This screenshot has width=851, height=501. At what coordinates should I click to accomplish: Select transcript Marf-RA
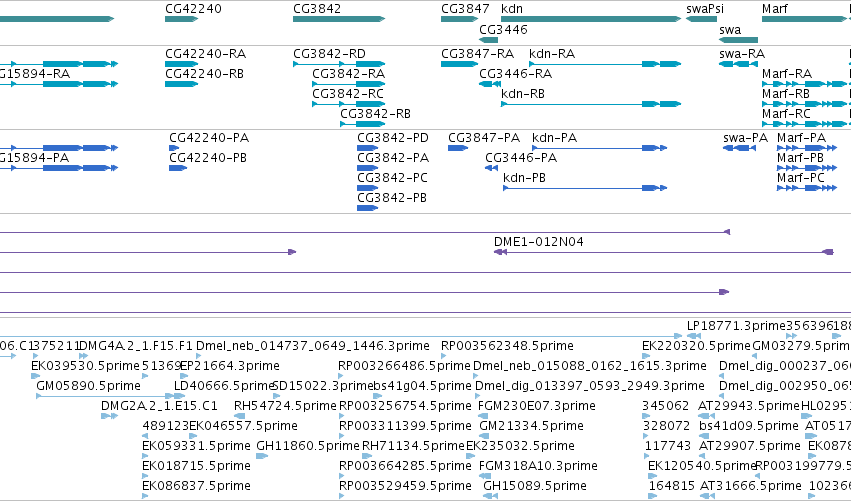tap(787, 74)
